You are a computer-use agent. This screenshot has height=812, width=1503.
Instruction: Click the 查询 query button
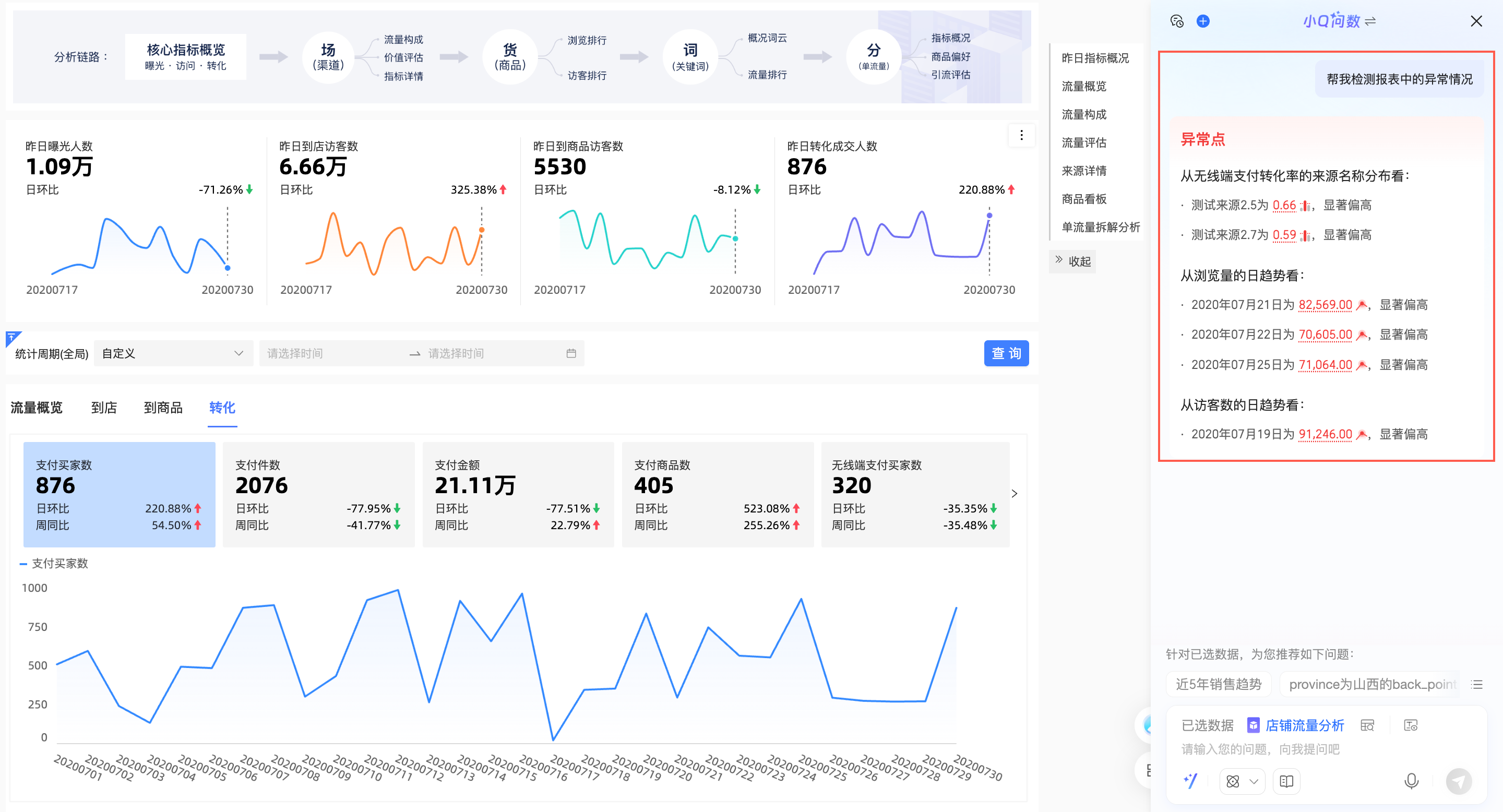1006,353
